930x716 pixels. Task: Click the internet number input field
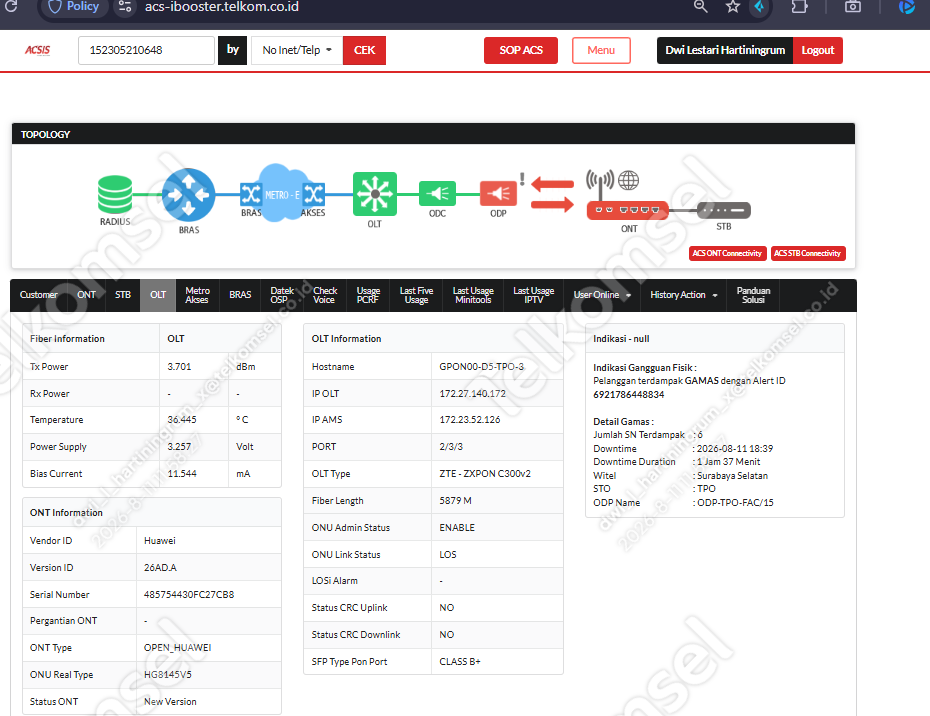146,50
